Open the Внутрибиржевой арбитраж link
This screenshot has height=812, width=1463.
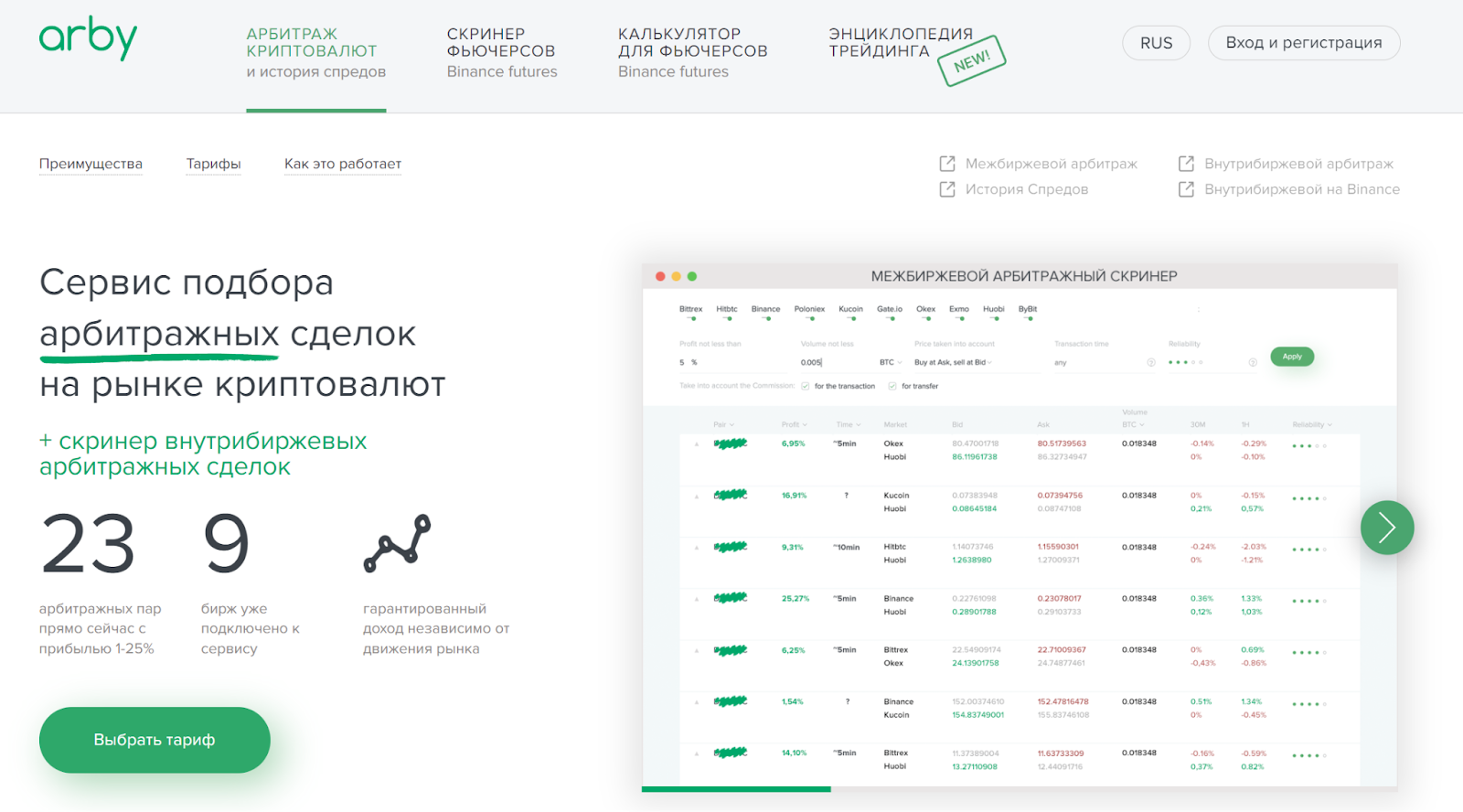click(1298, 164)
